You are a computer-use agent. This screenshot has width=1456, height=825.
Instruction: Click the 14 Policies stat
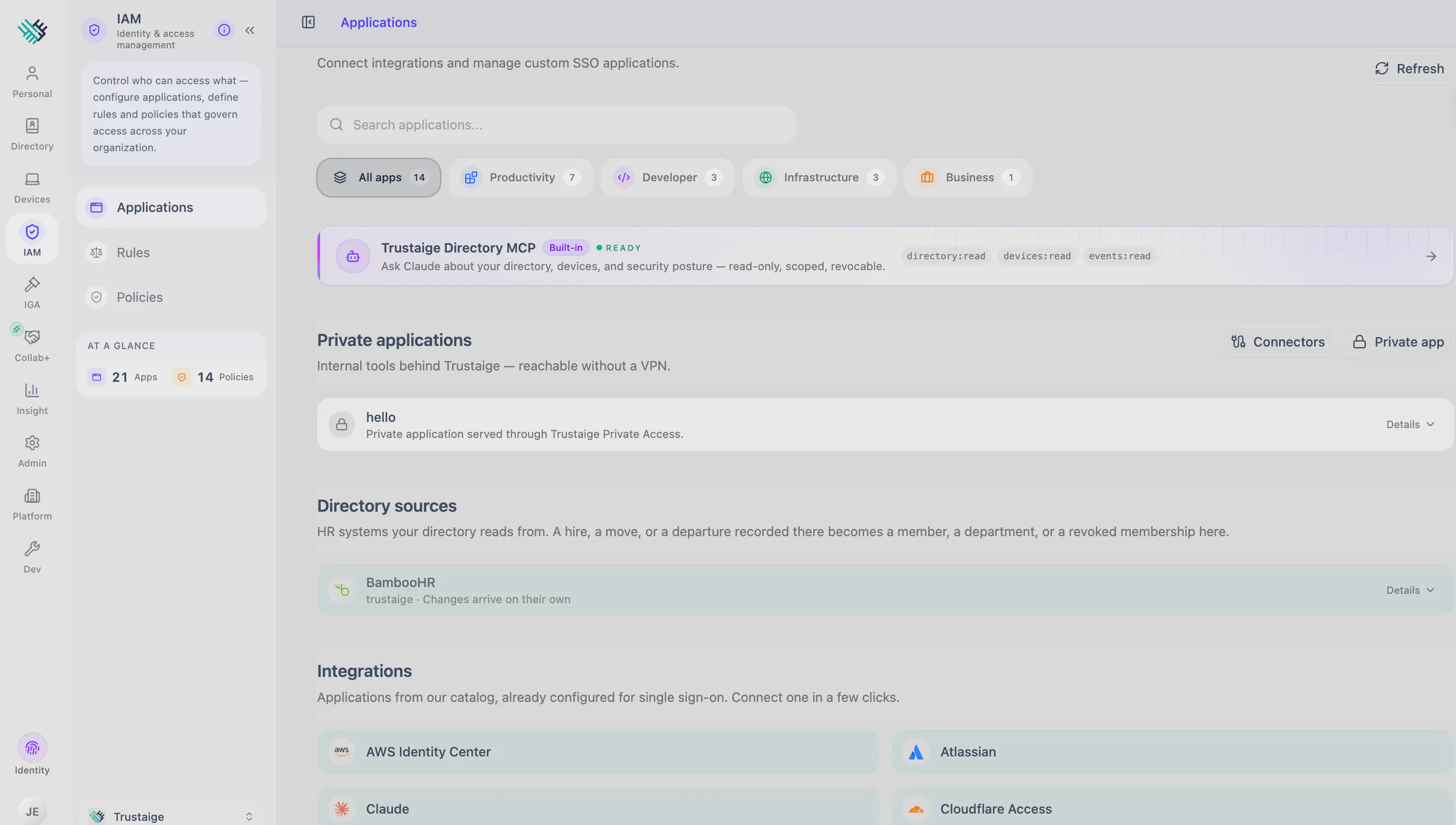(213, 377)
